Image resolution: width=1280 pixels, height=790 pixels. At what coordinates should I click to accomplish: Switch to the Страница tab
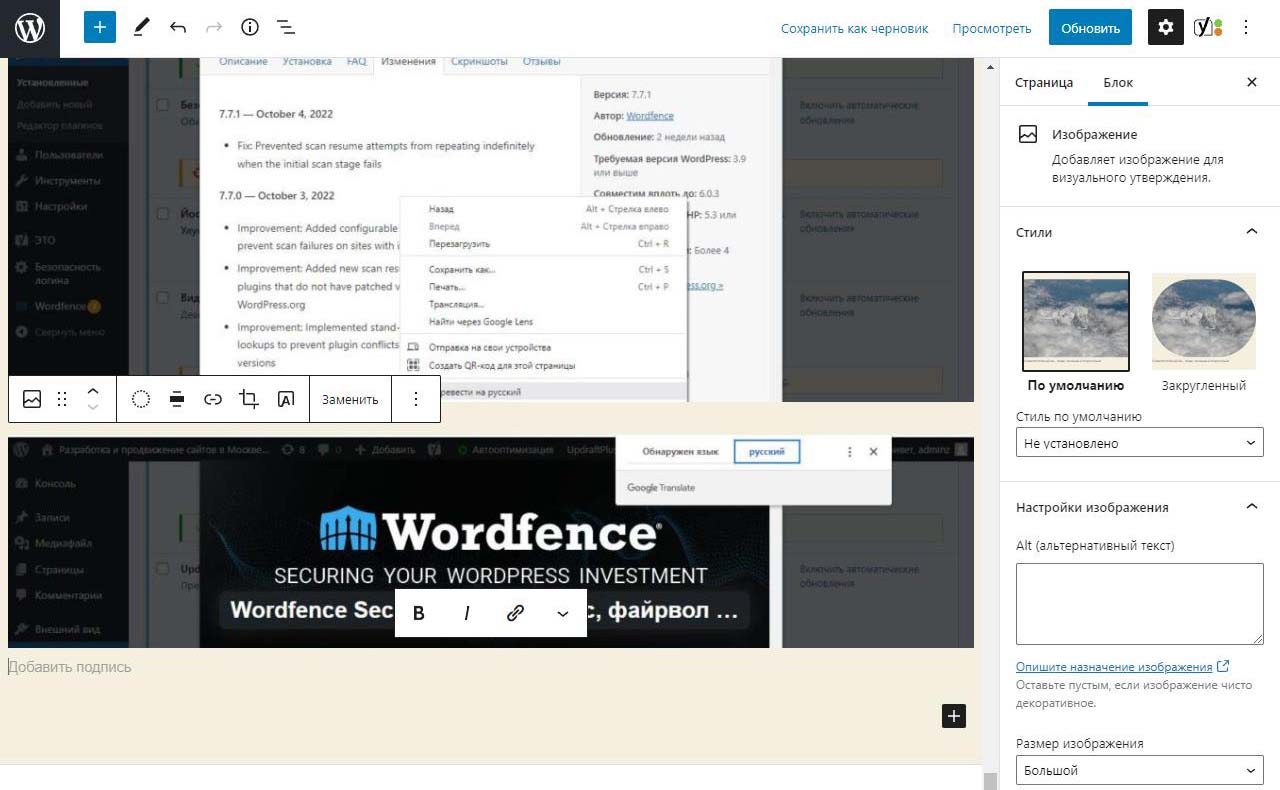[x=1044, y=82]
